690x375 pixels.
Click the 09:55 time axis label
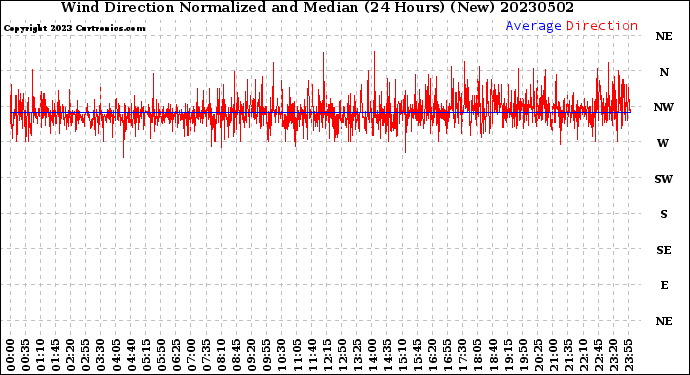(267, 355)
